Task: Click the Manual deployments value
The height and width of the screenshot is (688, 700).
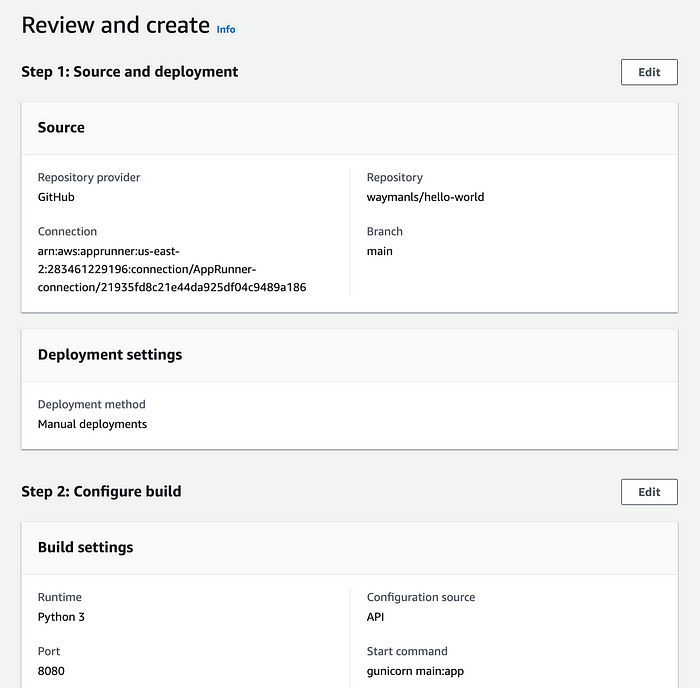Action: (92, 424)
